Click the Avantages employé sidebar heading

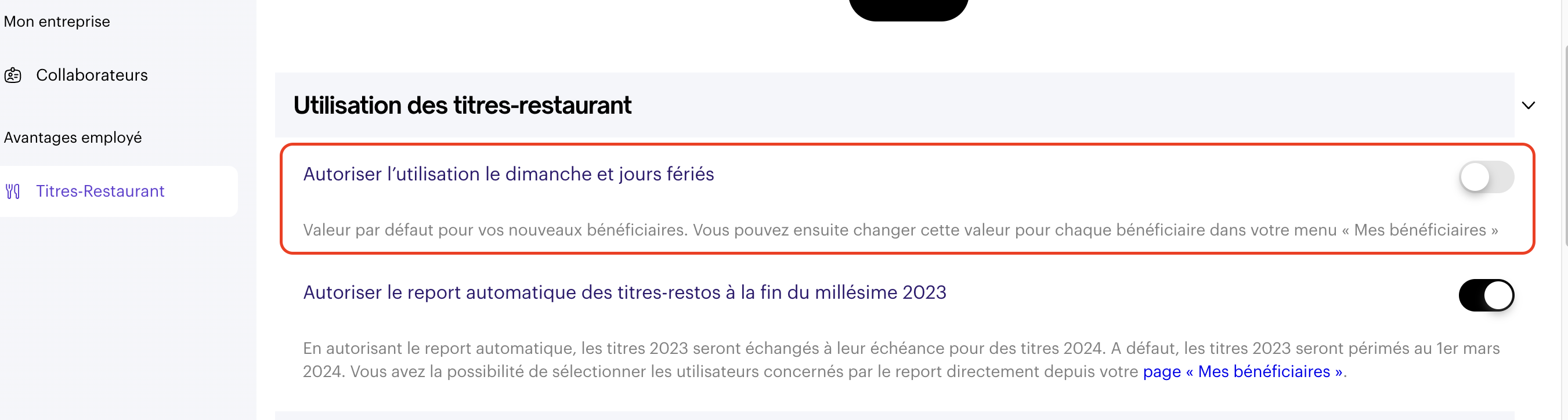pyautogui.click(x=73, y=137)
